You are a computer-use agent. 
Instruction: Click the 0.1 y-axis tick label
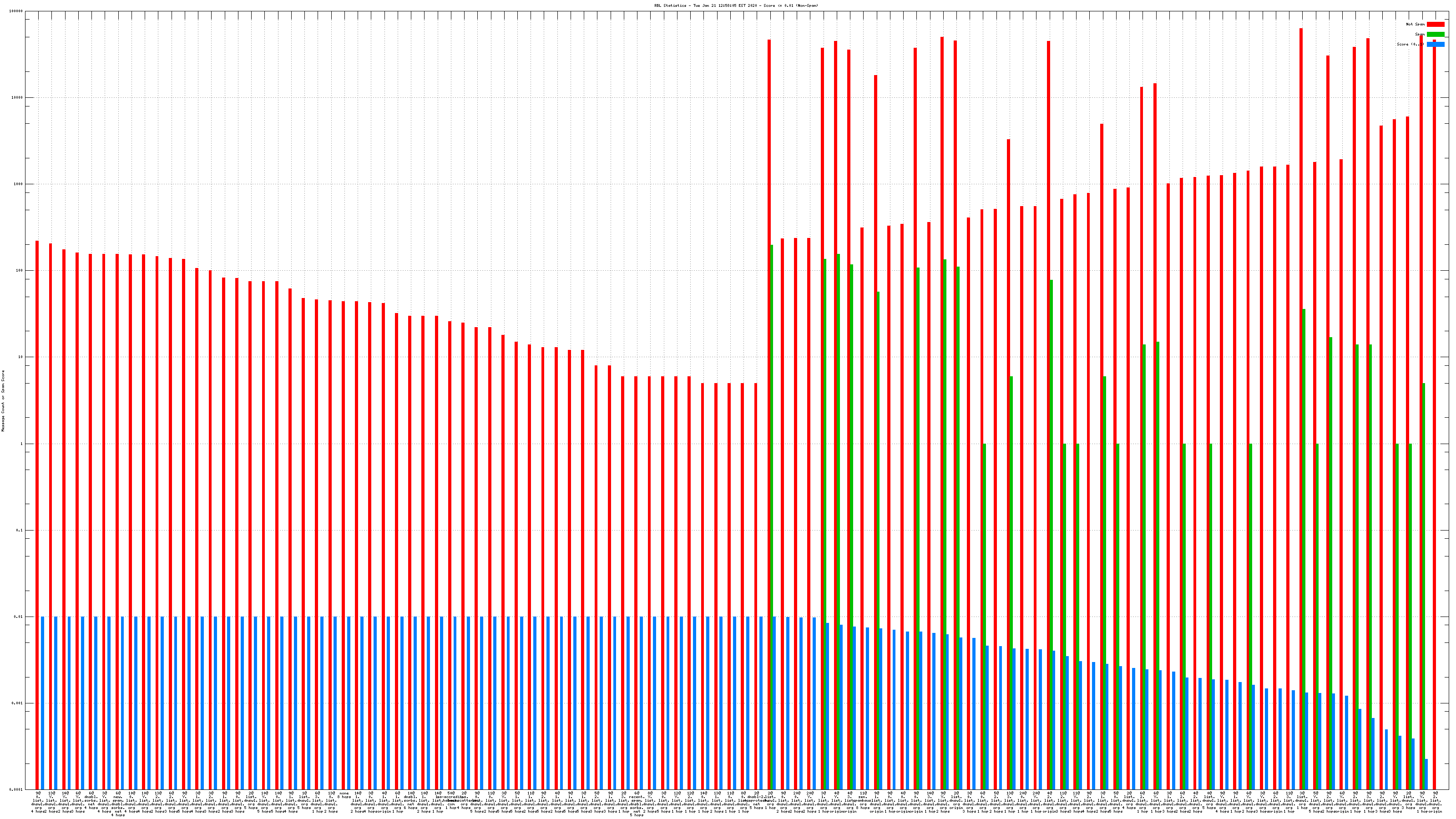pos(20,531)
